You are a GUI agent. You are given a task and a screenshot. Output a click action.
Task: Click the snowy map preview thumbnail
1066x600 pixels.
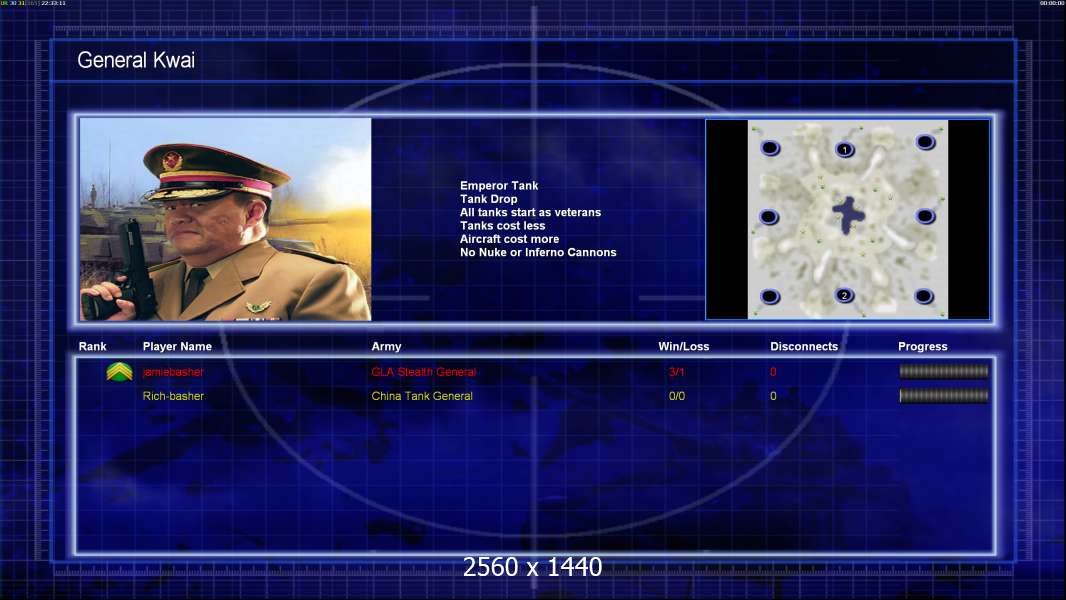848,219
